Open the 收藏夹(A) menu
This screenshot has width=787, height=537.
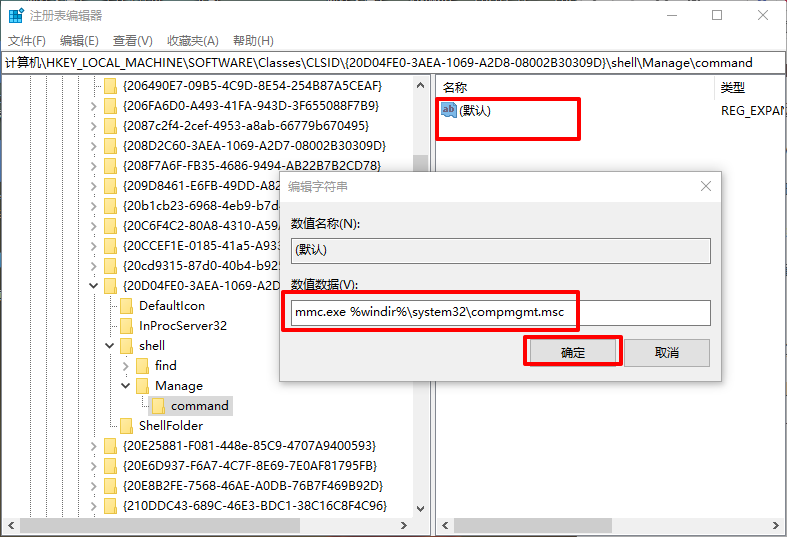[x=192, y=41]
